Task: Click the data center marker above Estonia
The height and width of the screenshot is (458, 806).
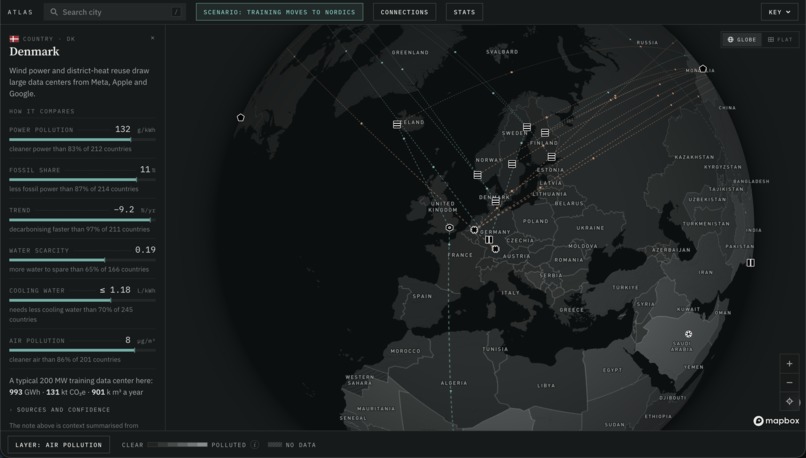Action: click(x=552, y=157)
